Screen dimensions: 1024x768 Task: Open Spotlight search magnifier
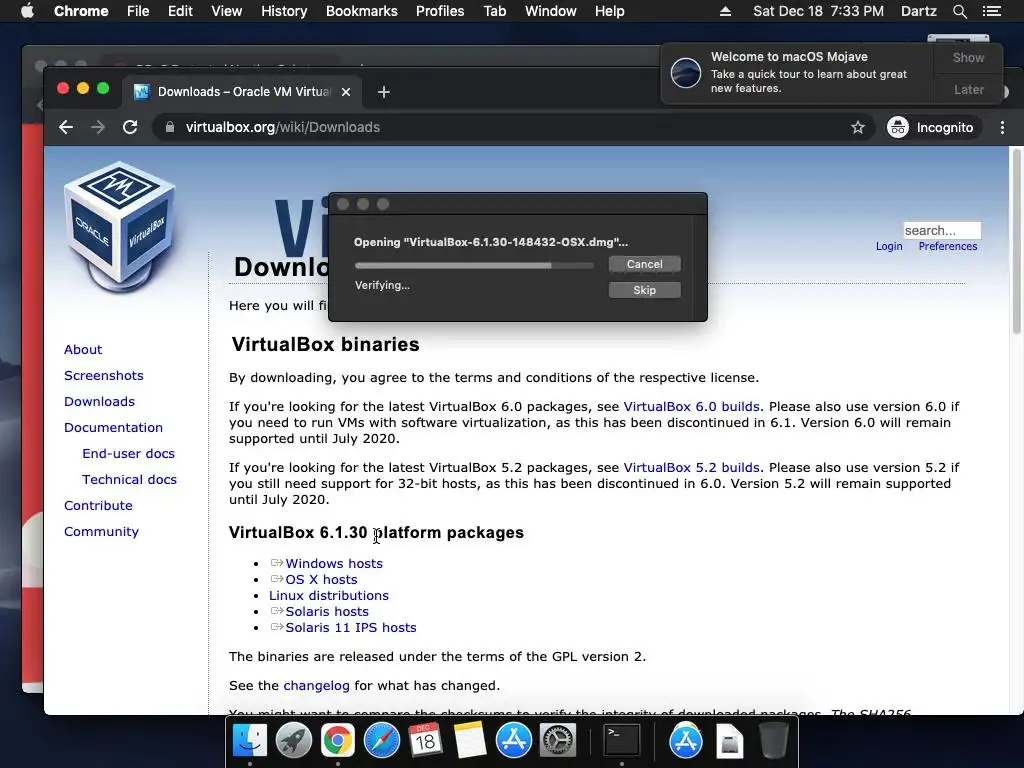pyautogui.click(x=959, y=11)
